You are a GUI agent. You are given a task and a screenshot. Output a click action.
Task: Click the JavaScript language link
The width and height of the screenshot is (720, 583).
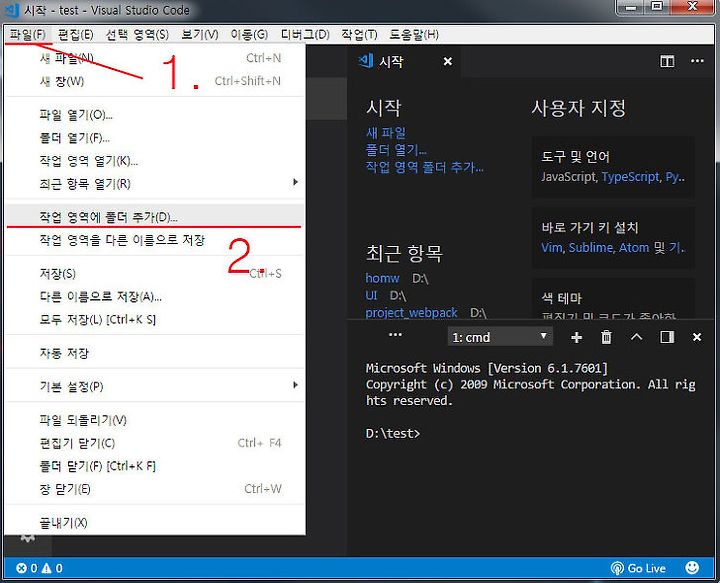click(x=569, y=177)
